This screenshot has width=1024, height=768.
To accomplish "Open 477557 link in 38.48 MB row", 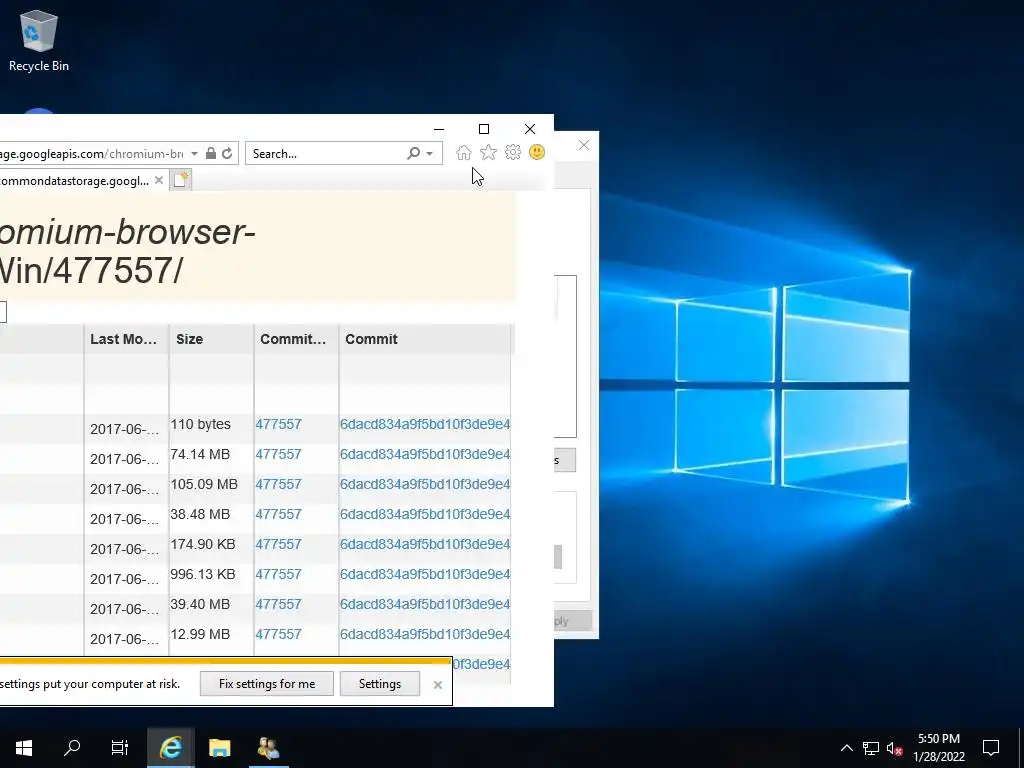I will 278,514.
